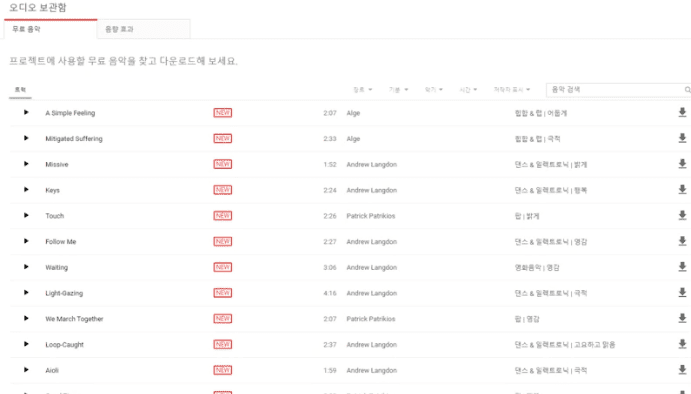
Task: Open the 장르 genre filter dropdown
Action: point(363,89)
